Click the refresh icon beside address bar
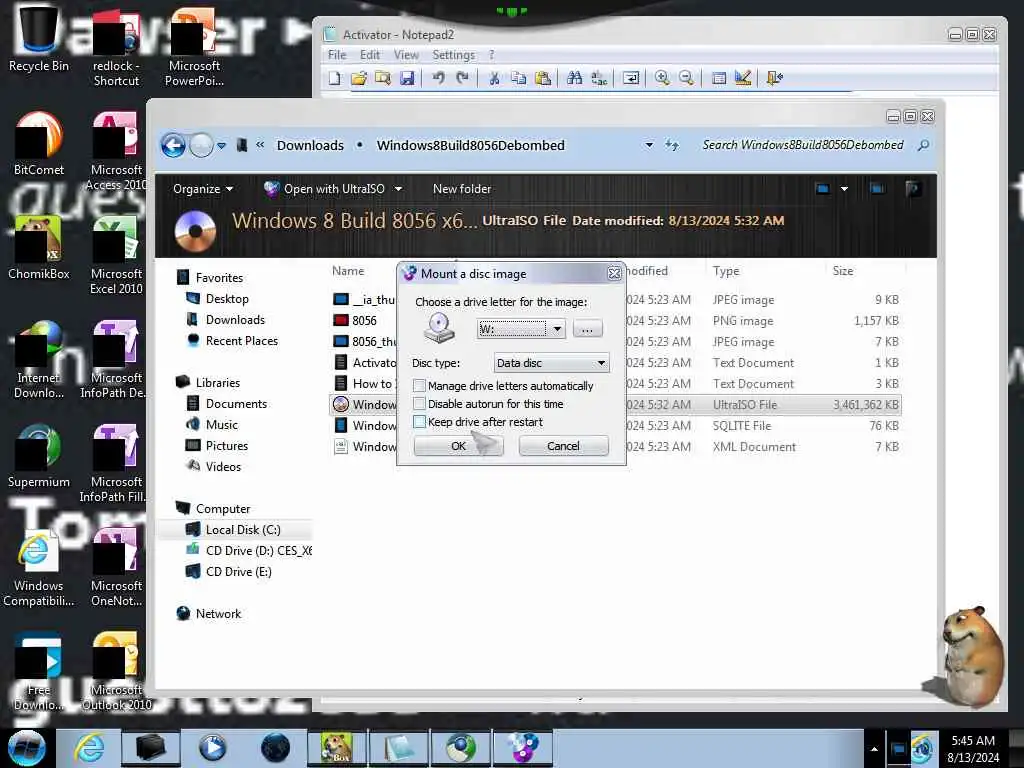This screenshot has width=1024, height=768. [x=671, y=145]
